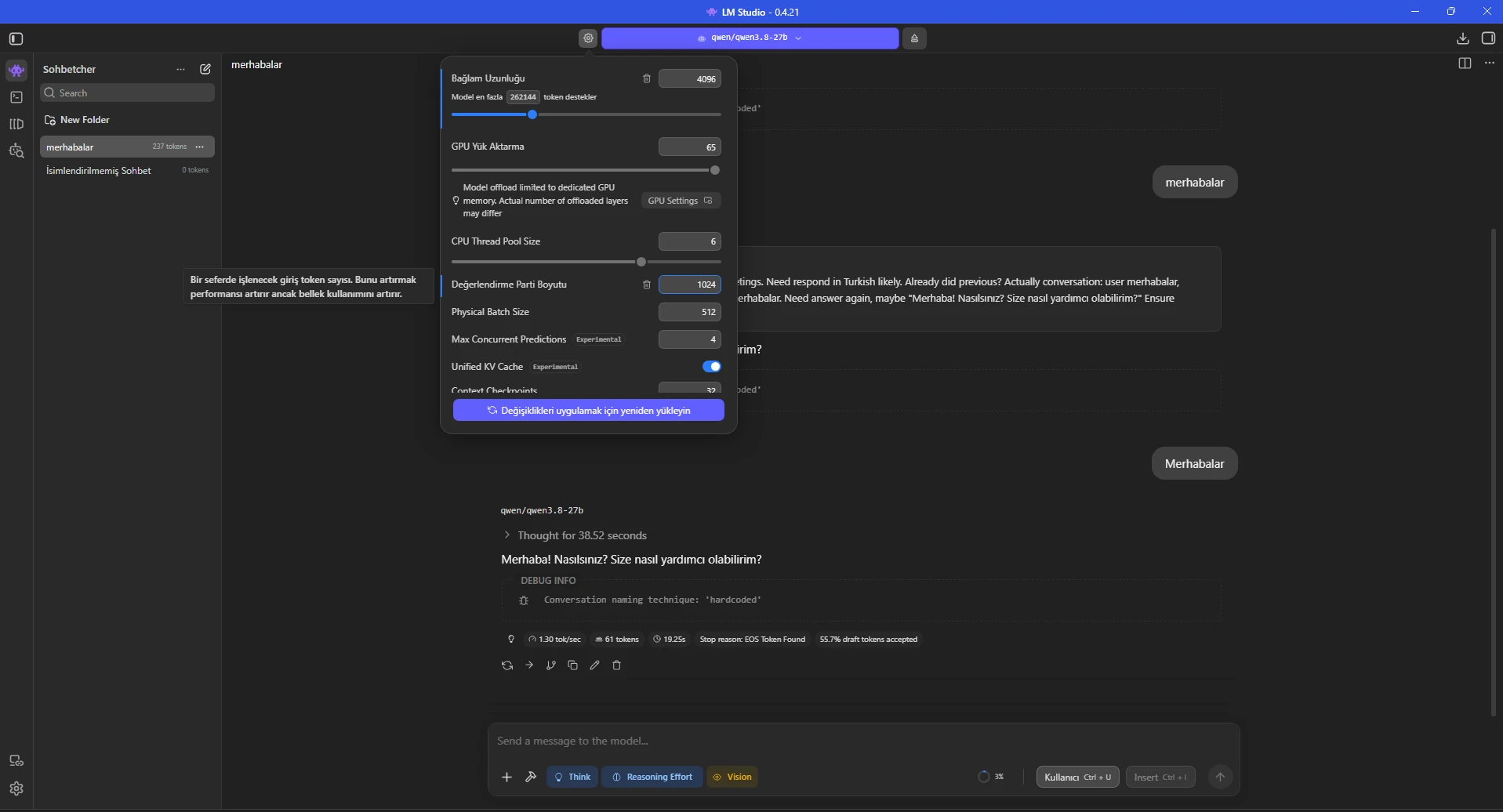Click the lightbulb icon in the stats row
1503x812 pixels.
pyautogui.click(x=511, y=640)
